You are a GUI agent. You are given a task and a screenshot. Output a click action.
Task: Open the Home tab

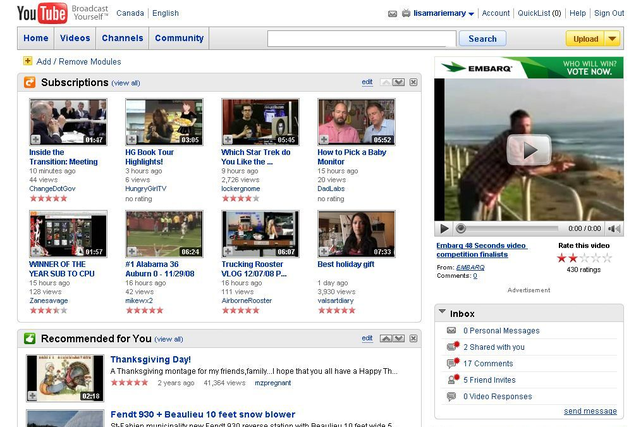click(x=36, y=38)
